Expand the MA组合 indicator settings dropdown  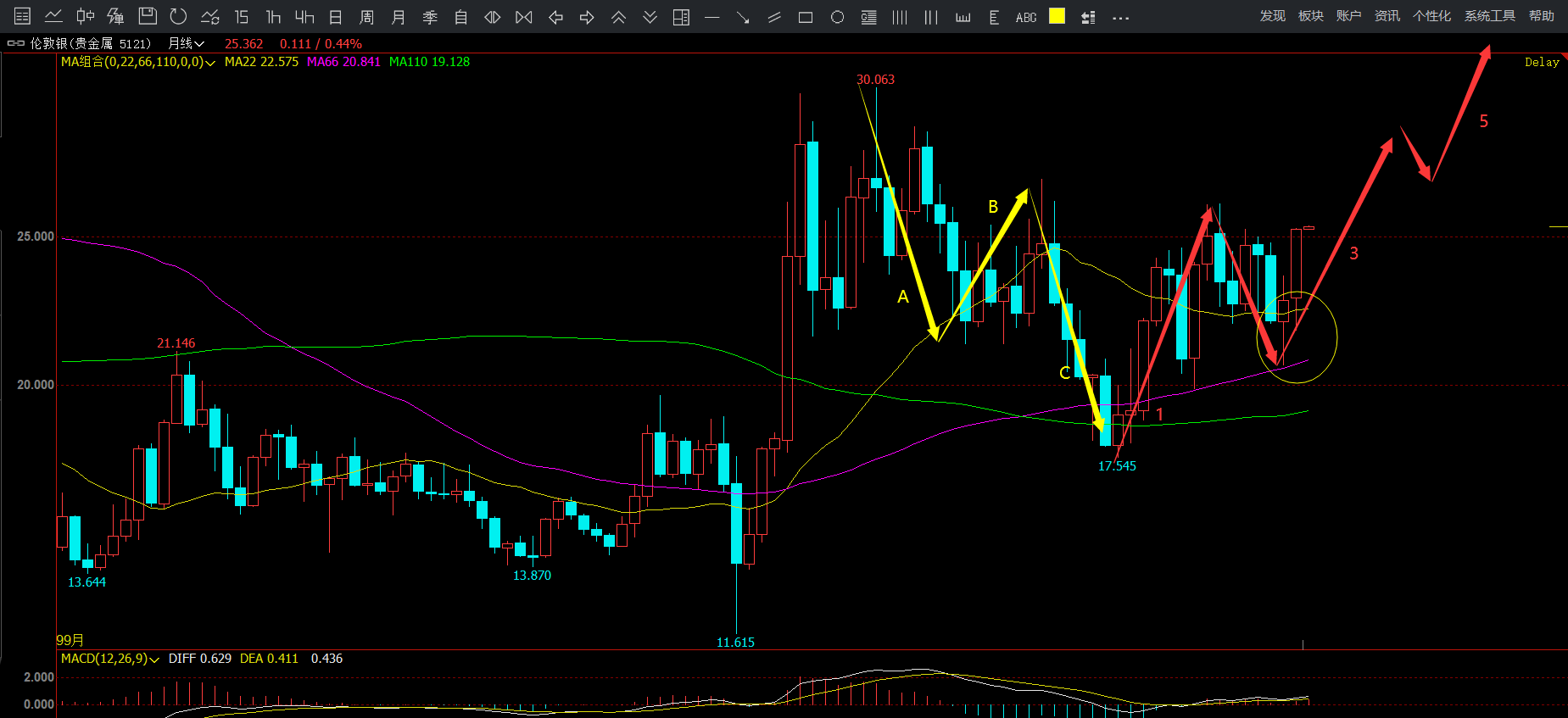(x=209, y=63)
